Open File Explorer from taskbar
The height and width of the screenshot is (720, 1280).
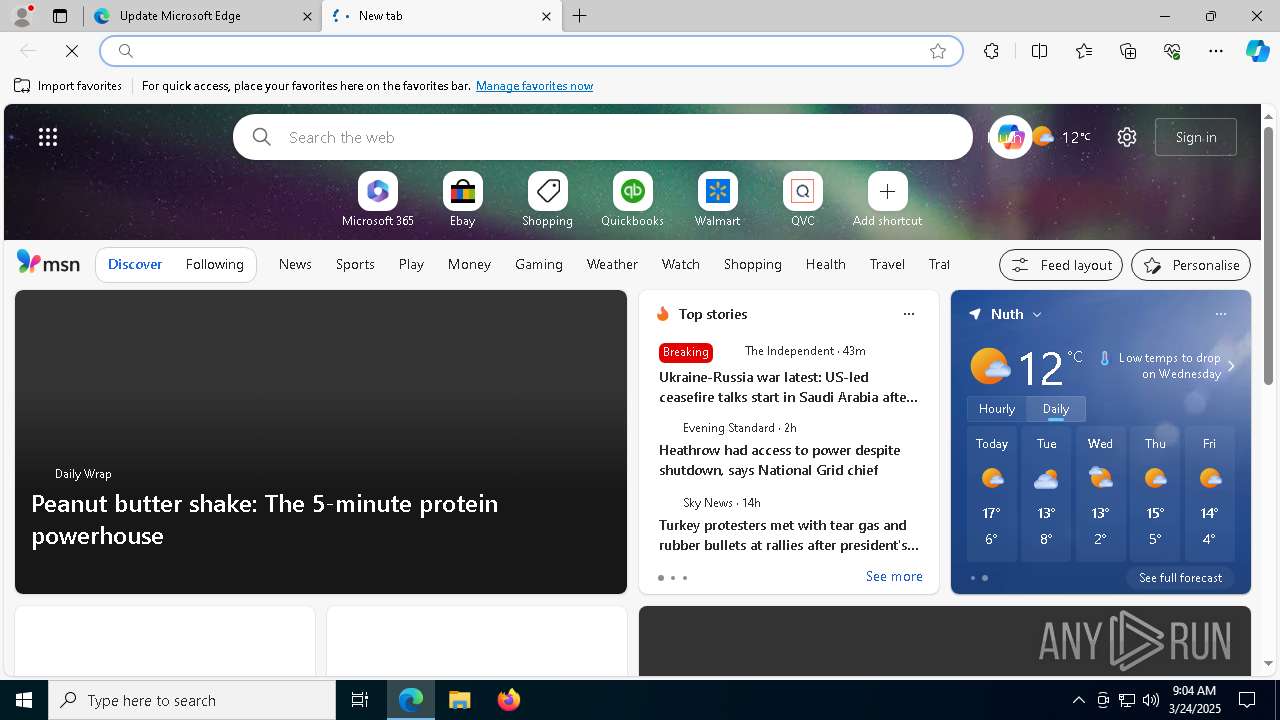coord(460,700)
